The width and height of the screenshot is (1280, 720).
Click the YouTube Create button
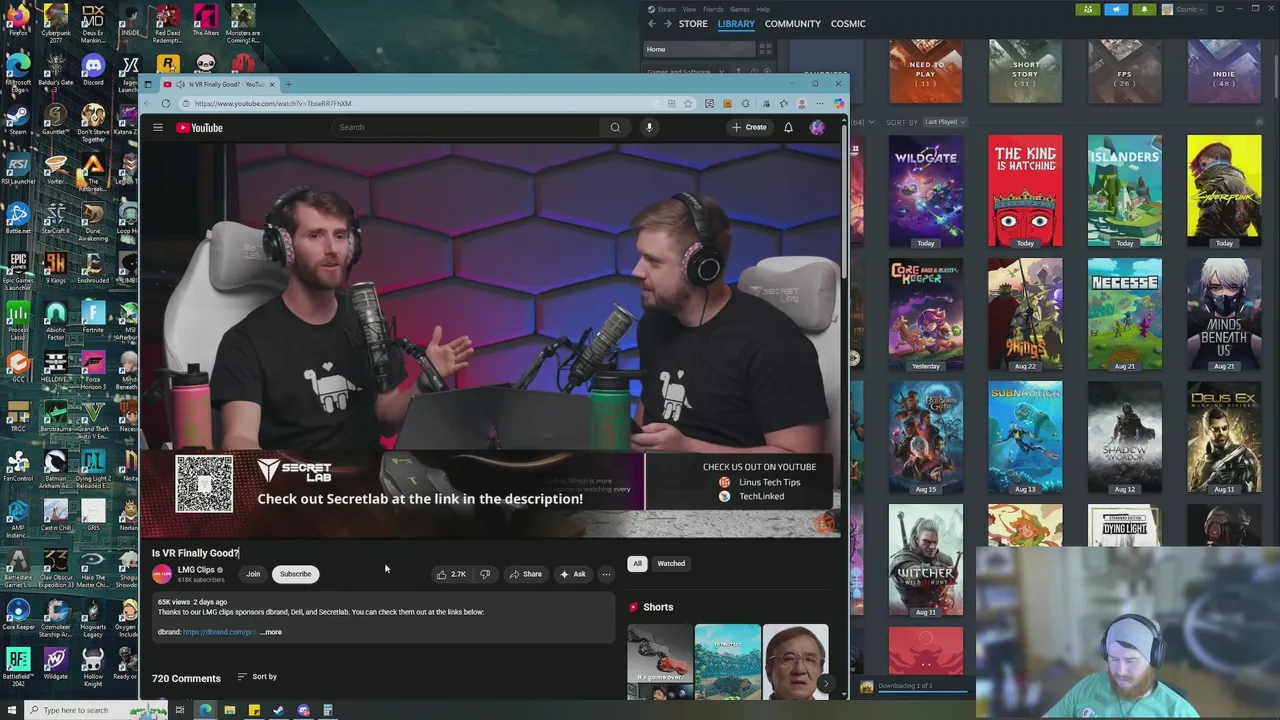[x=749, y=127]
